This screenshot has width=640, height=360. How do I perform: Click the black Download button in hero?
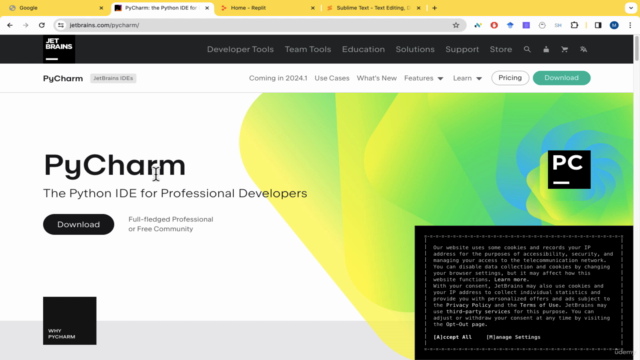click(x=78, y=224)
